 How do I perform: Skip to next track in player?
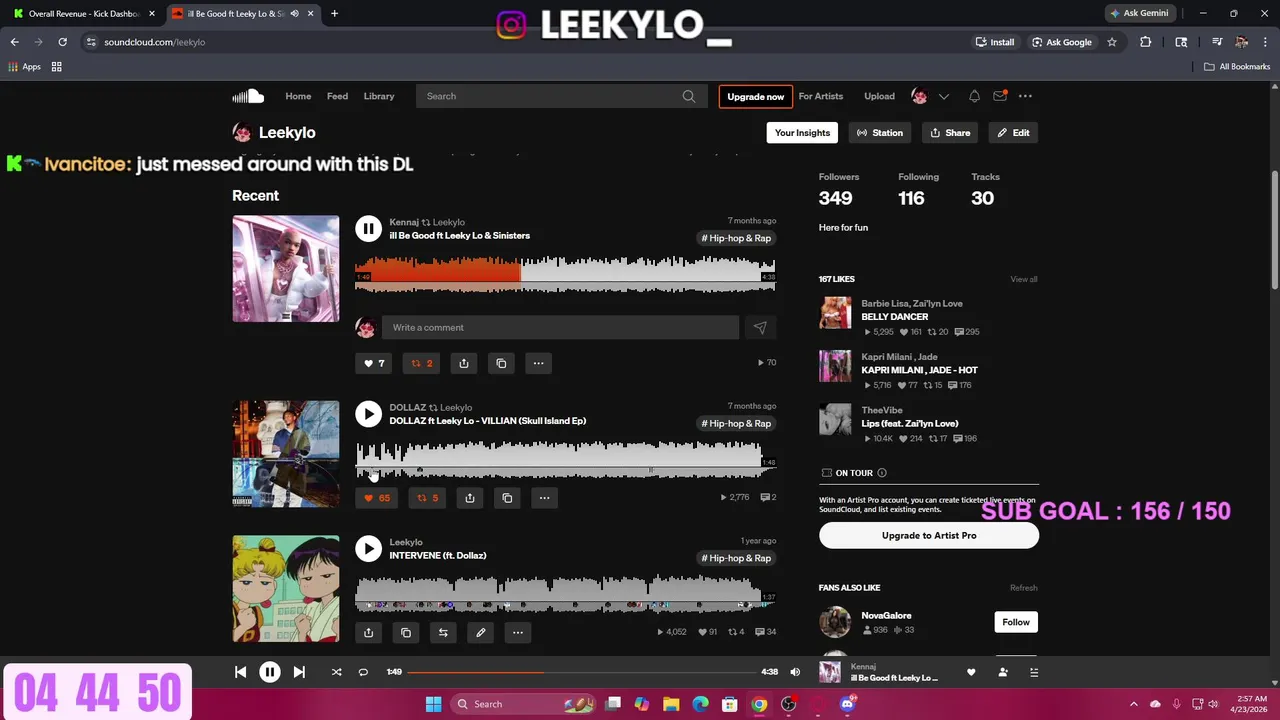point(299,672)
